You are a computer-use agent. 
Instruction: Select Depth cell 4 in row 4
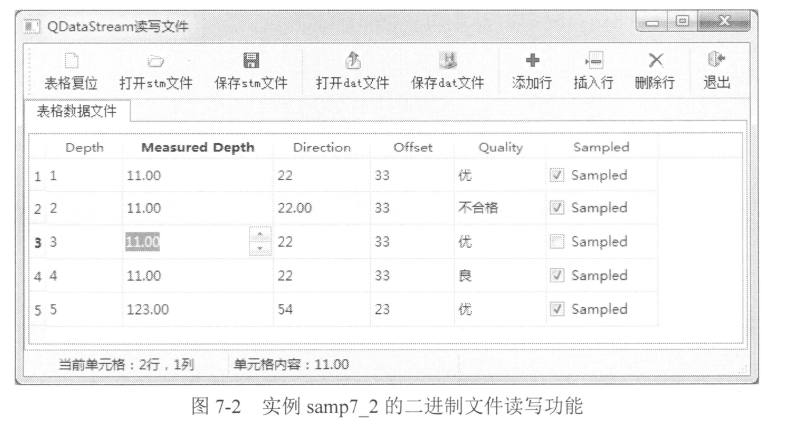(x=84, y=276)
